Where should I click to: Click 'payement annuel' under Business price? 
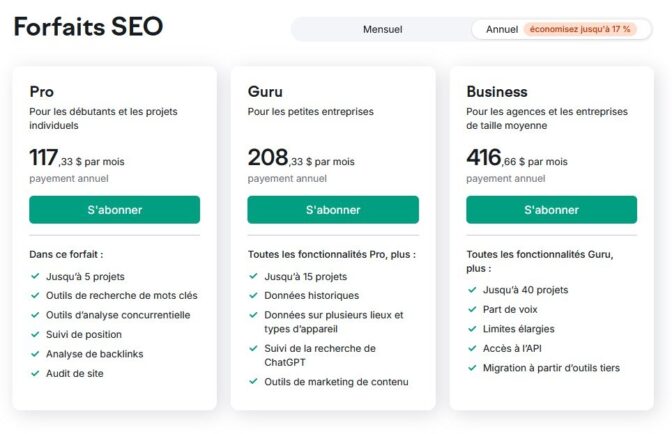pos(506,179)
